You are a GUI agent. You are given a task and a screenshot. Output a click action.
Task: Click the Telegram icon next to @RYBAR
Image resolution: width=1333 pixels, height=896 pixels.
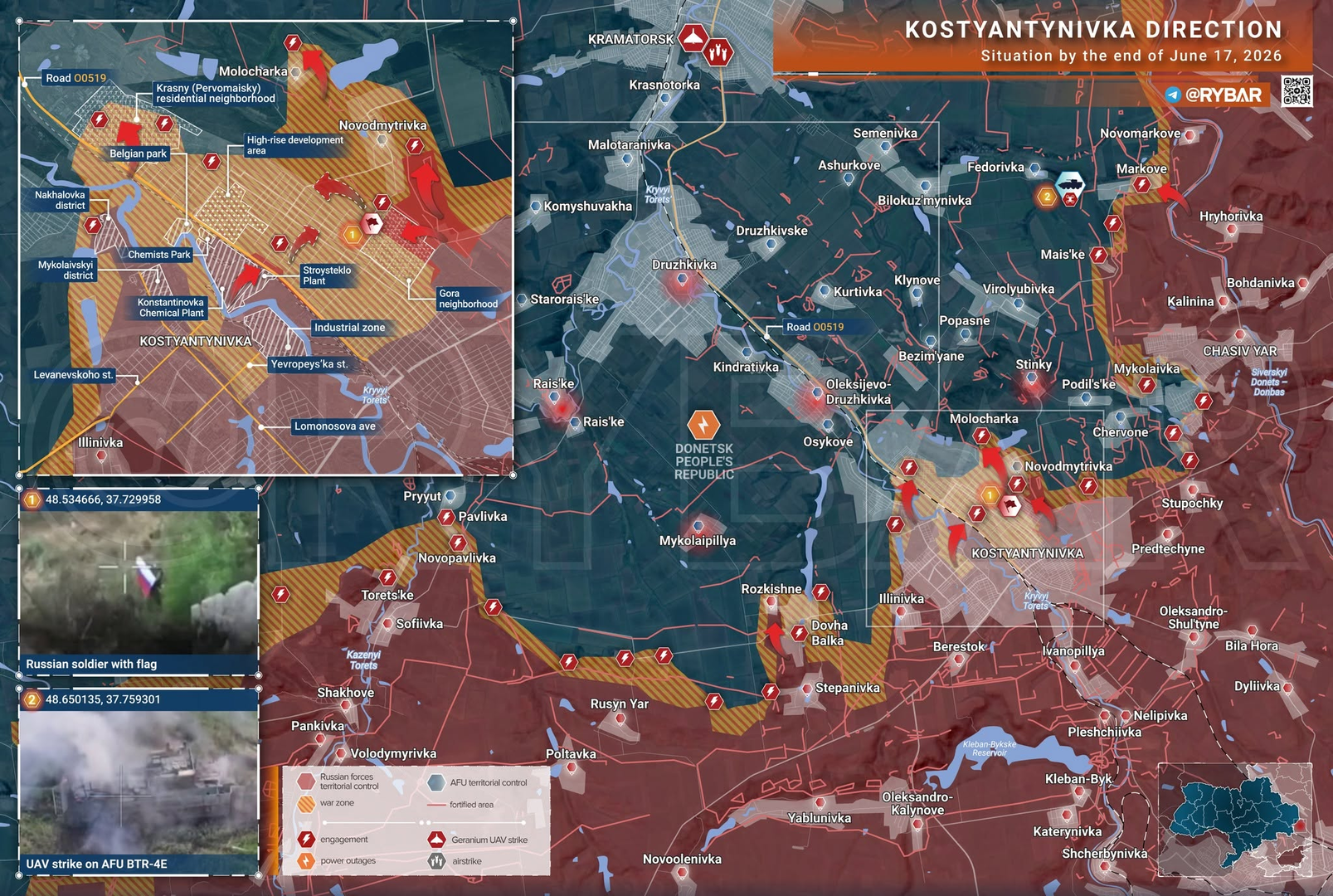tap(1173, 95)
